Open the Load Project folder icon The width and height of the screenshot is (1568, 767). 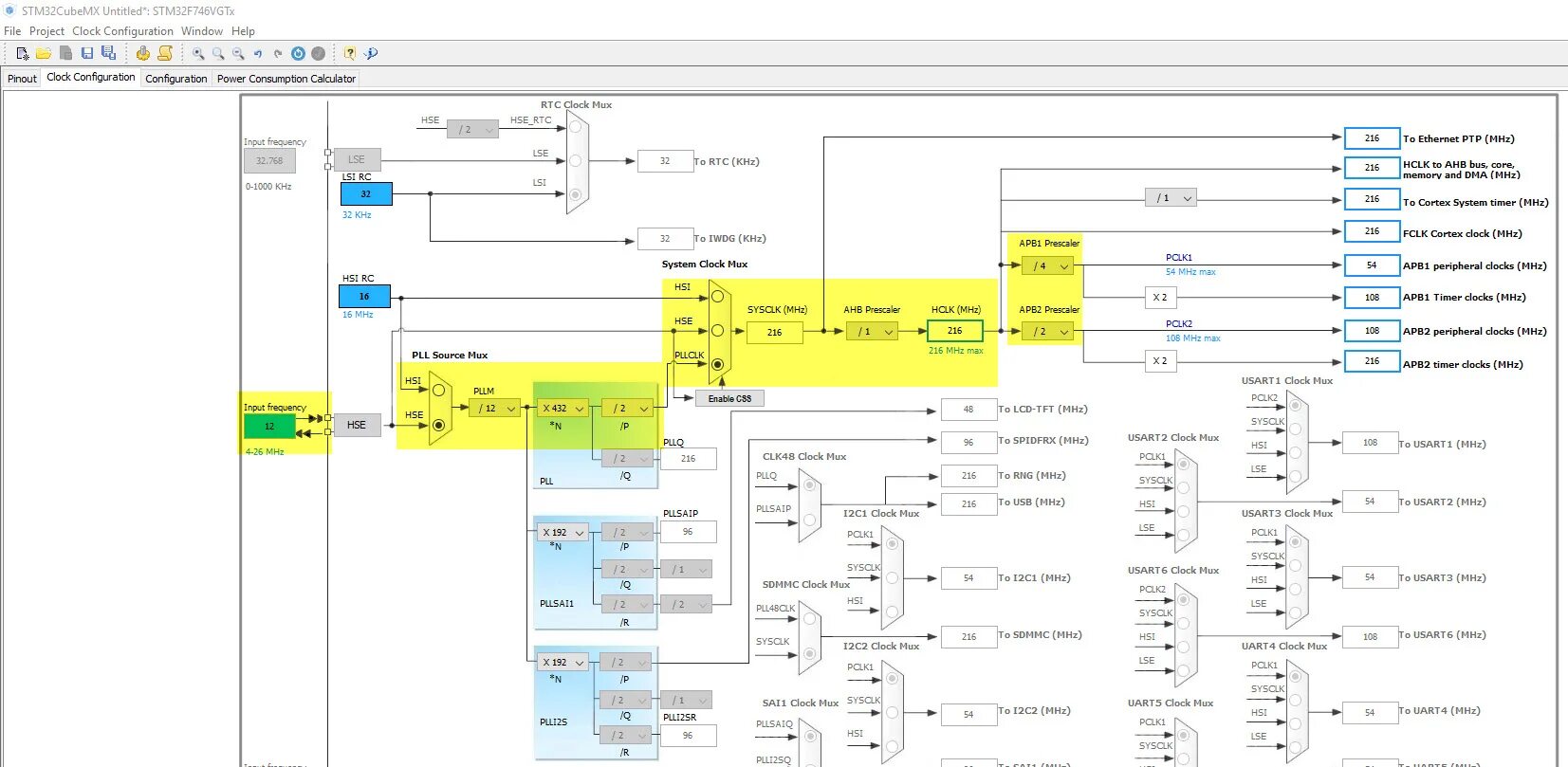[x=44, y=53]
